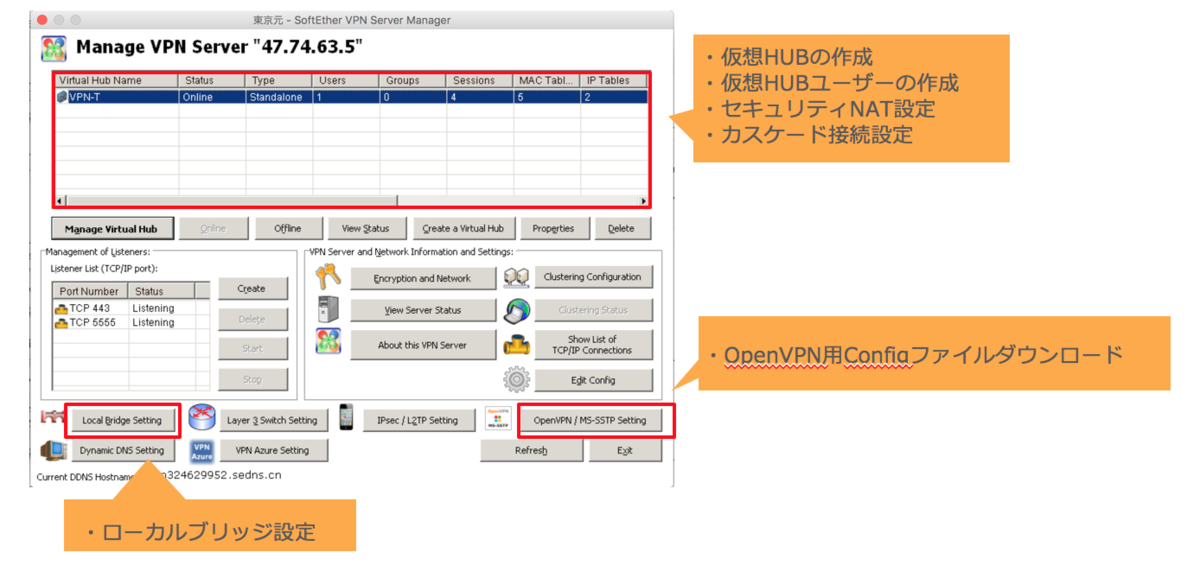Viewport: 1200px width, 565px height.
Task: Click the listener Stop button
Action: tap(252, 379)
